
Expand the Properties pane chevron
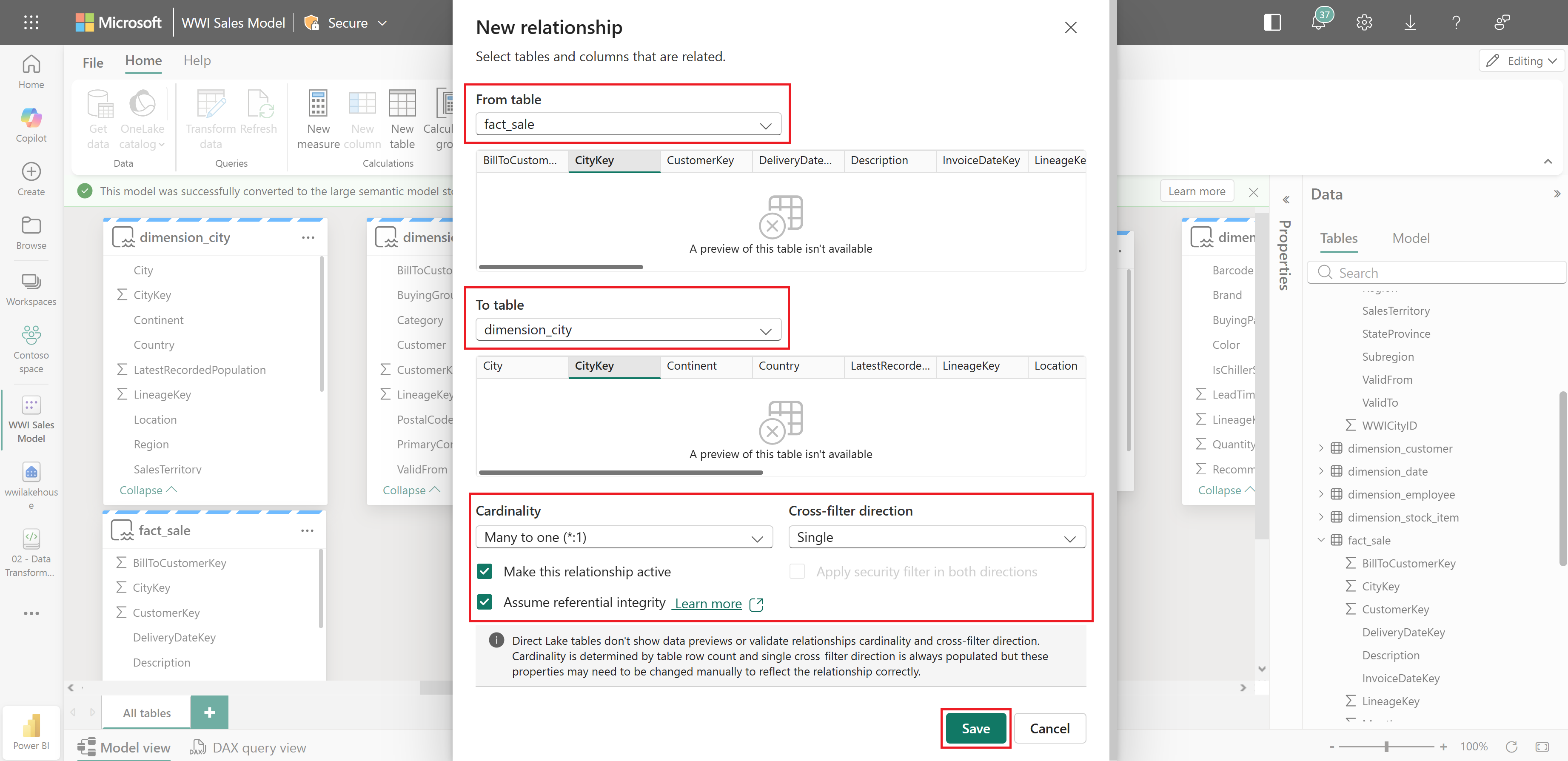click(1286, 200)
